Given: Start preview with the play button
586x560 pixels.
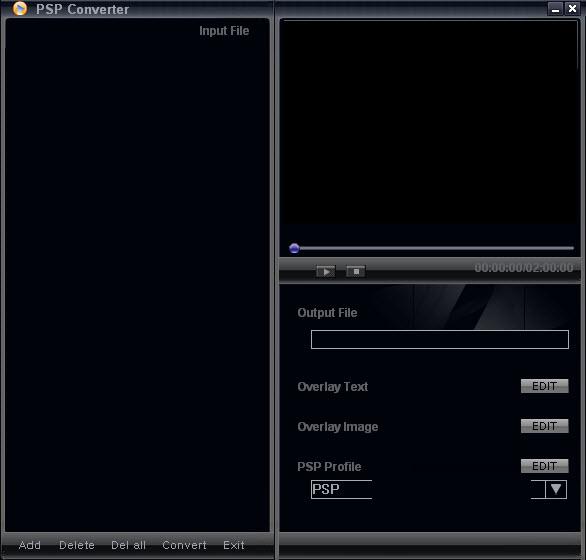Looking at the screenshot, I should point(326,271).
